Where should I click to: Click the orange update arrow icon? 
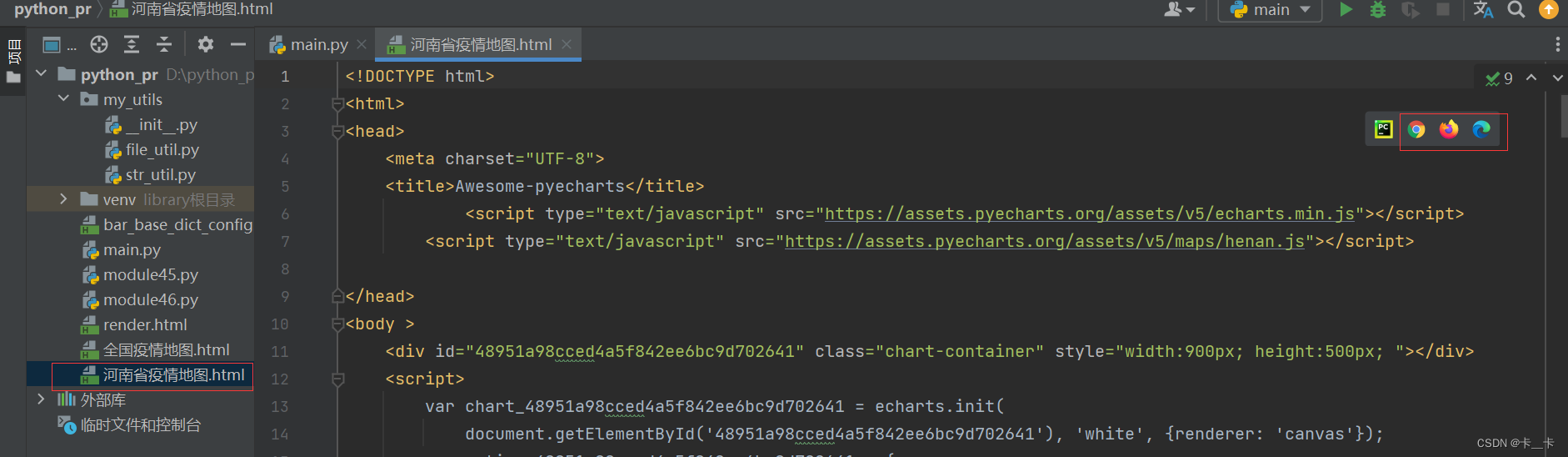1548,9
